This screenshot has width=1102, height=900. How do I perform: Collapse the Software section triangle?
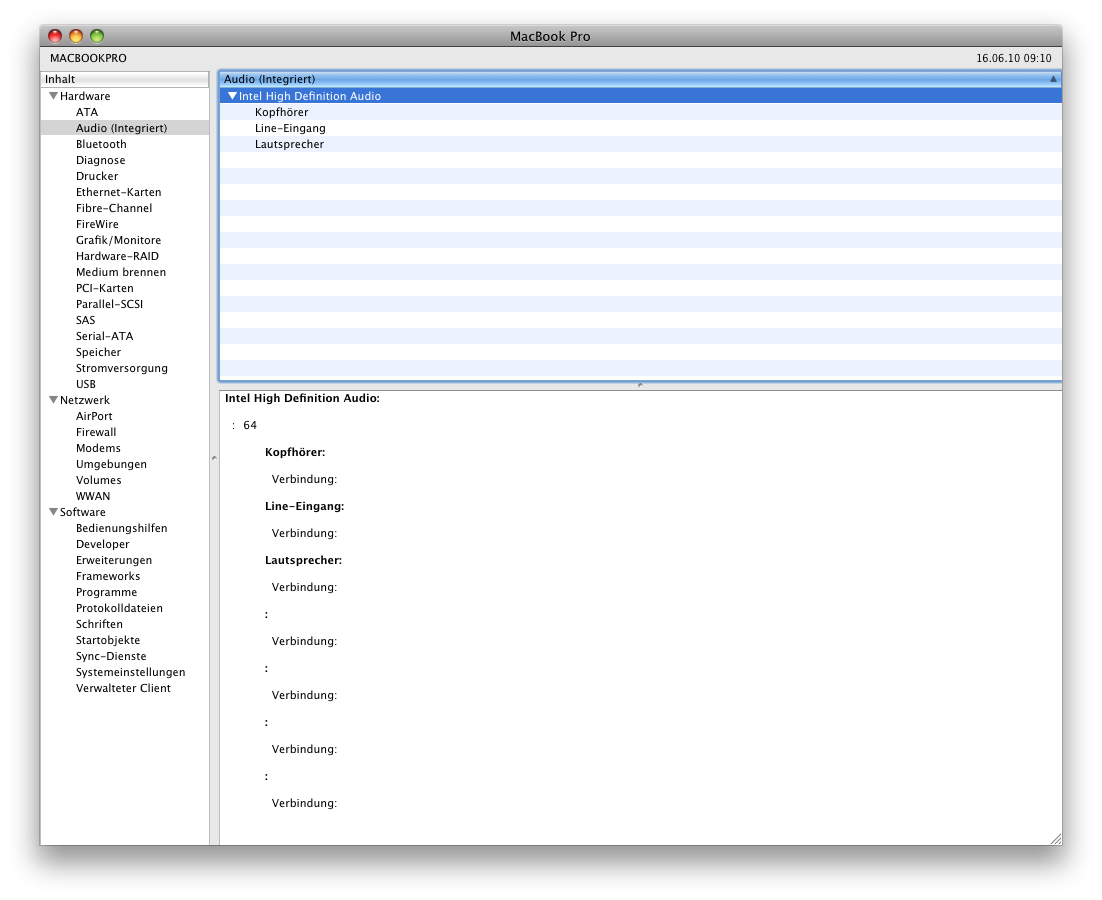tap(53, 511)
